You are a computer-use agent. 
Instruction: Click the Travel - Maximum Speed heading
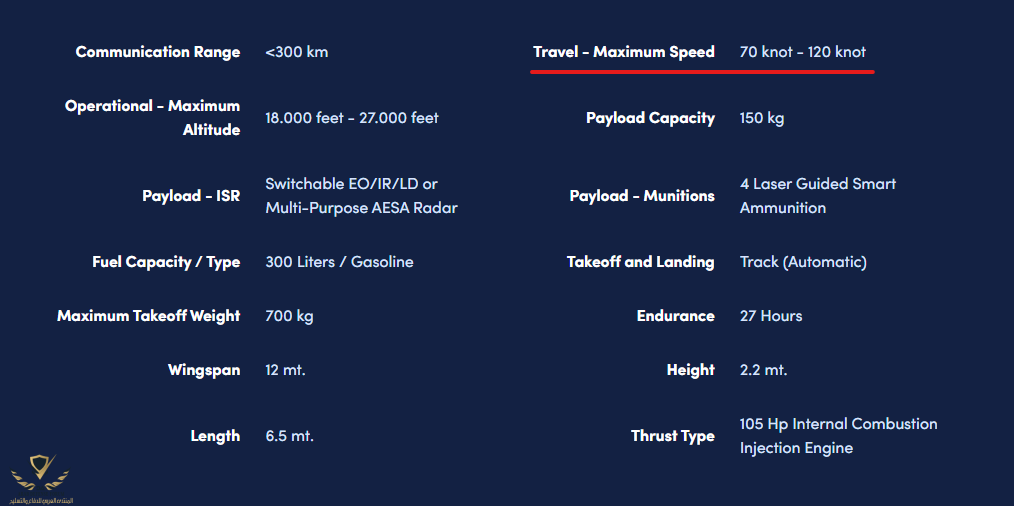(624, 52)
